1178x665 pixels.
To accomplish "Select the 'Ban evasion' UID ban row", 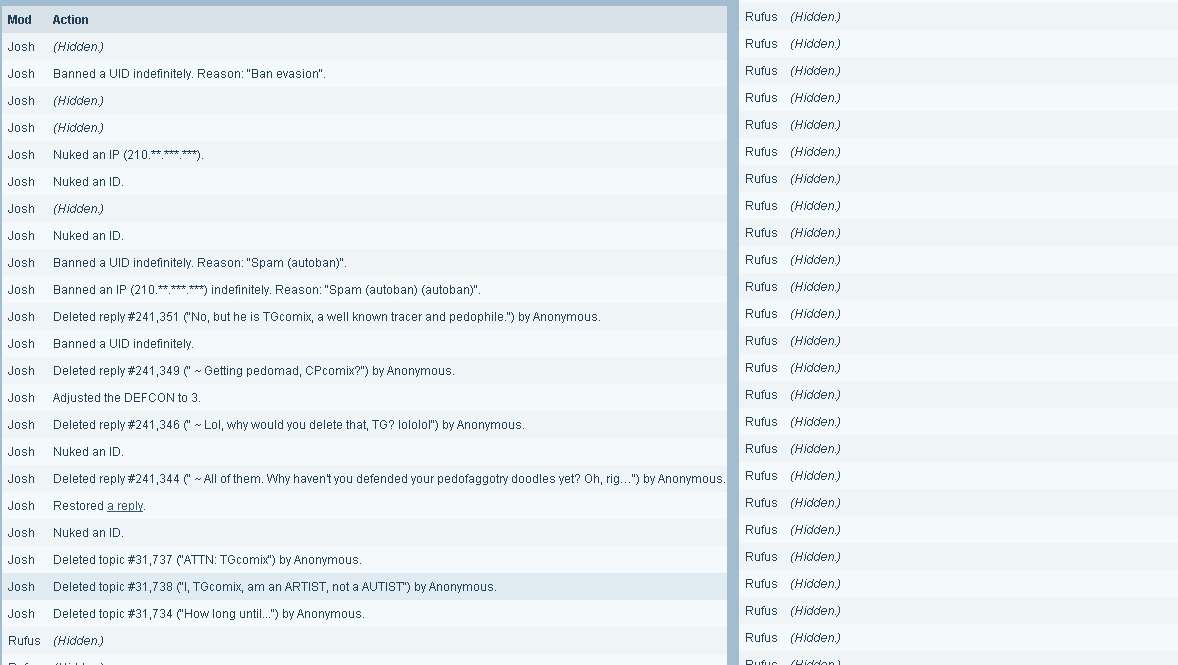I will pos(364,74).
